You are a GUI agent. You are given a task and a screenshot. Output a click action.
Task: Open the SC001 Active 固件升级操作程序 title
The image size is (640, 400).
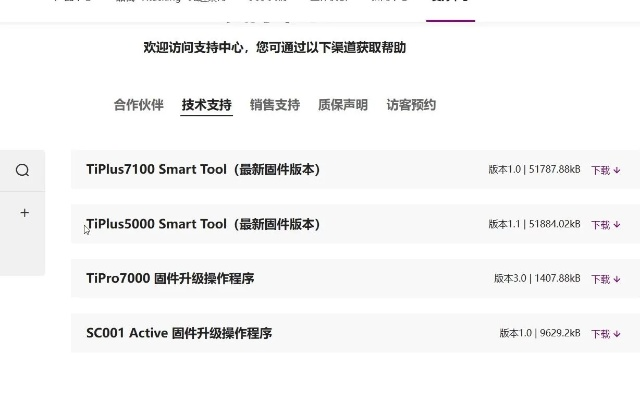179,333
